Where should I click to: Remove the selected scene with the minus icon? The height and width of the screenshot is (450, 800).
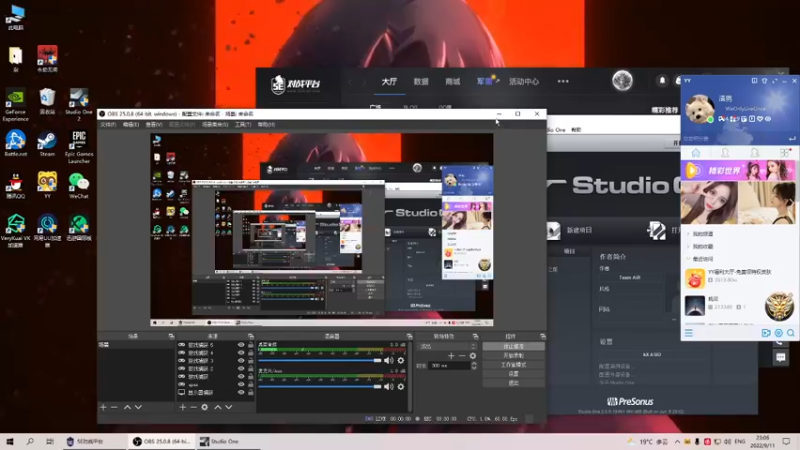coord(114,407)
